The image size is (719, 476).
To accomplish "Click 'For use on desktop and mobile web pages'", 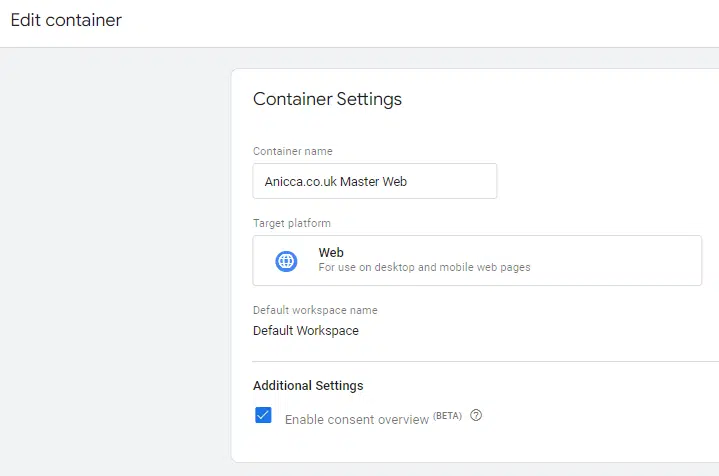I will tap(424, 267).
